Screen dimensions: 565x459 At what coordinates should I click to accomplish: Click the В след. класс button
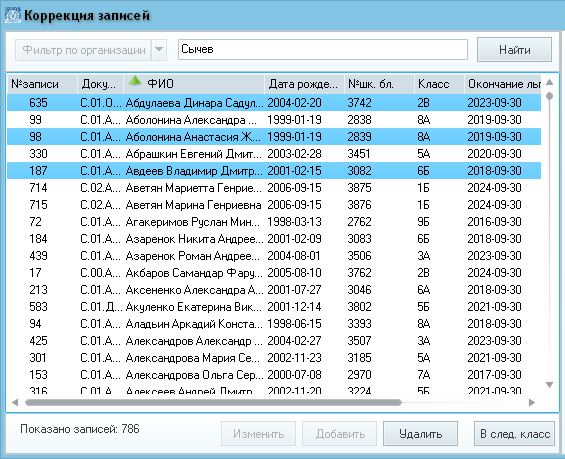point(514,433)
